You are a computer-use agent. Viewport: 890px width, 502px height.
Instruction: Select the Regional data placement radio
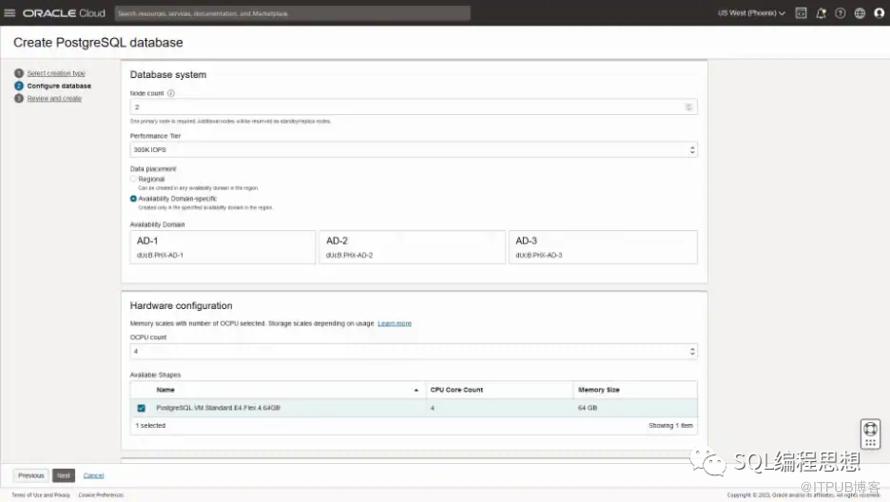click(133, 179)
